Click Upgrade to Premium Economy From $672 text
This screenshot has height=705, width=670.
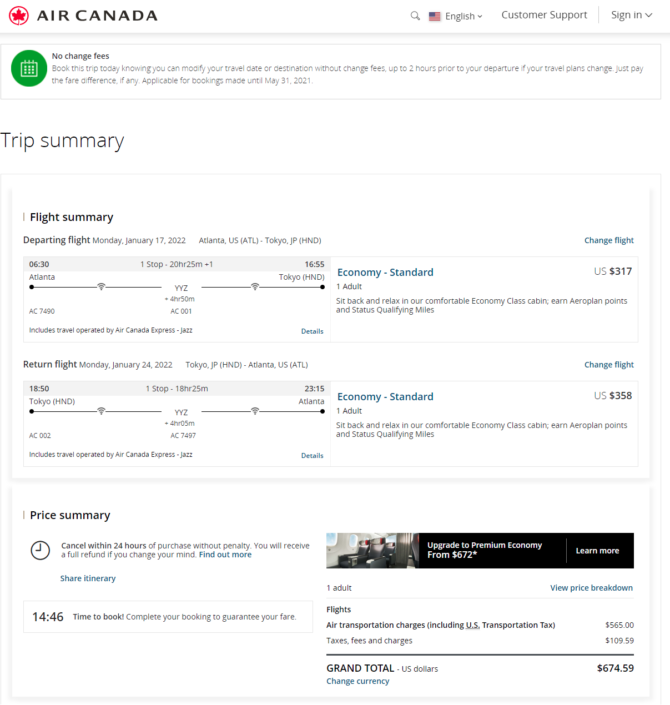click(484, 550)
